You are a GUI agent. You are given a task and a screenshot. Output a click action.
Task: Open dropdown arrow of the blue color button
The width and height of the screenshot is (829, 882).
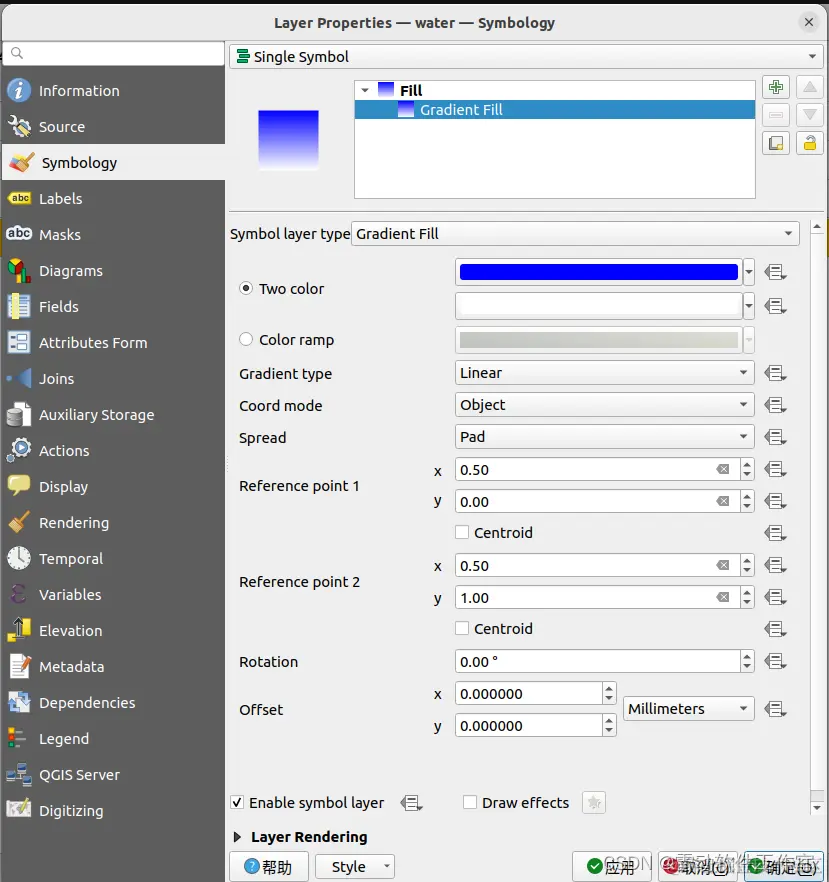(x=749, y=272)
